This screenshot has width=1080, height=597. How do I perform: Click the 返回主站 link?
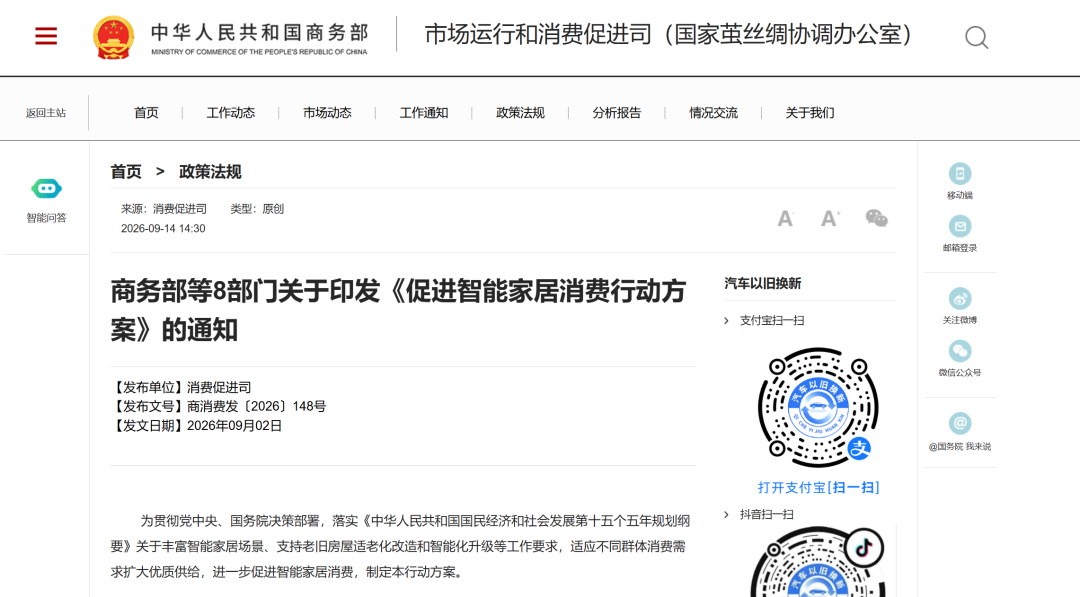46,113
